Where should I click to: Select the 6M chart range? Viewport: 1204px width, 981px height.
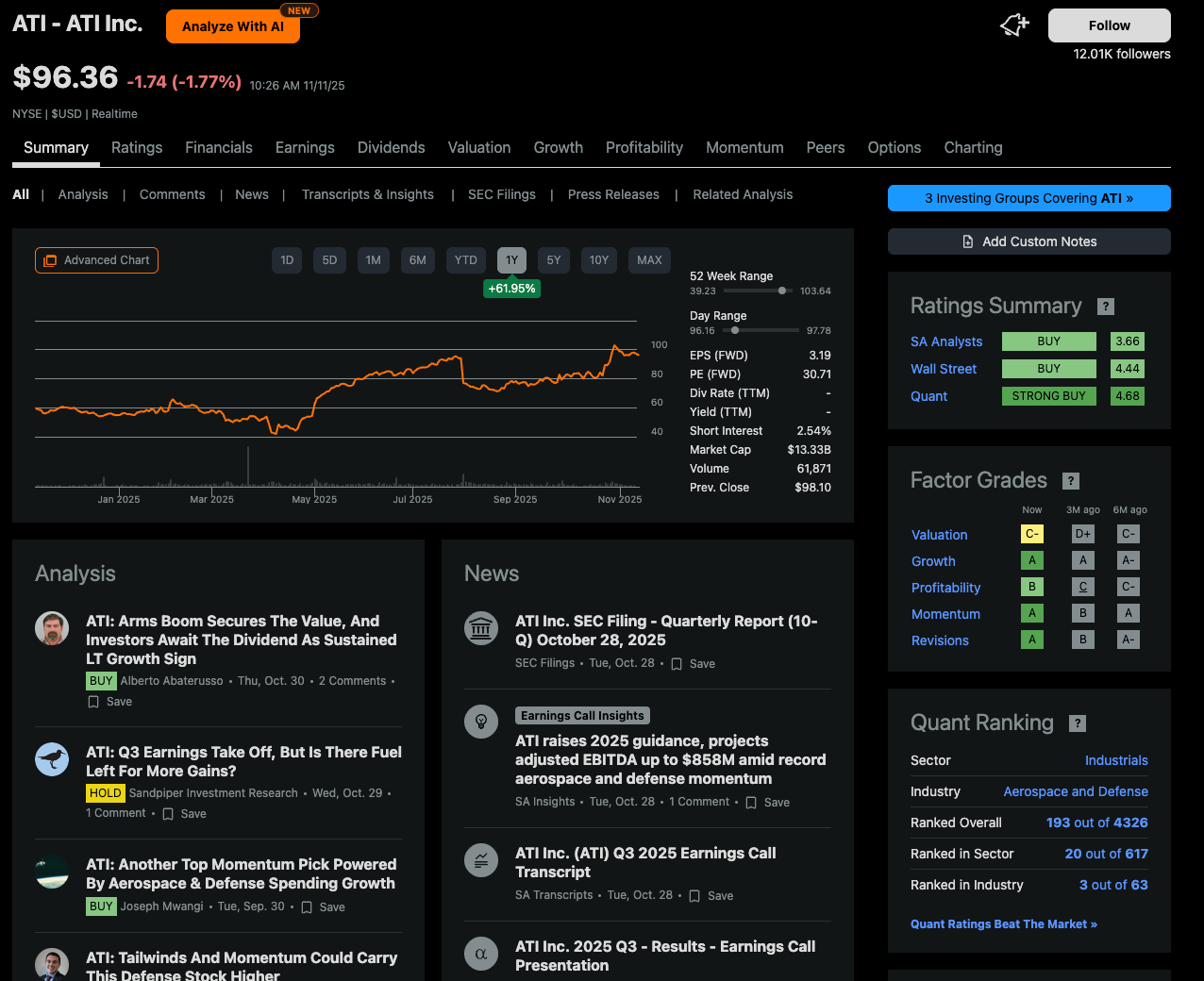pyautogui.click(x=418, y=260)
